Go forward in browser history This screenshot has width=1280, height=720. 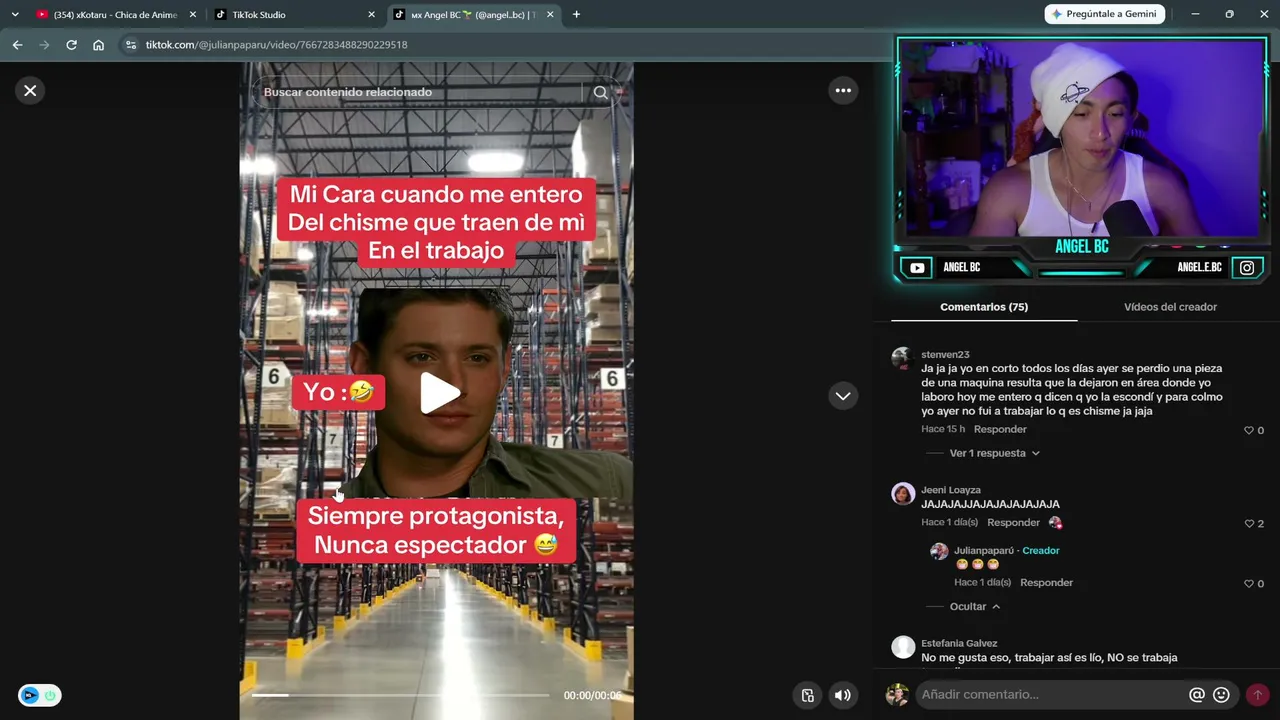pos(44,45)
